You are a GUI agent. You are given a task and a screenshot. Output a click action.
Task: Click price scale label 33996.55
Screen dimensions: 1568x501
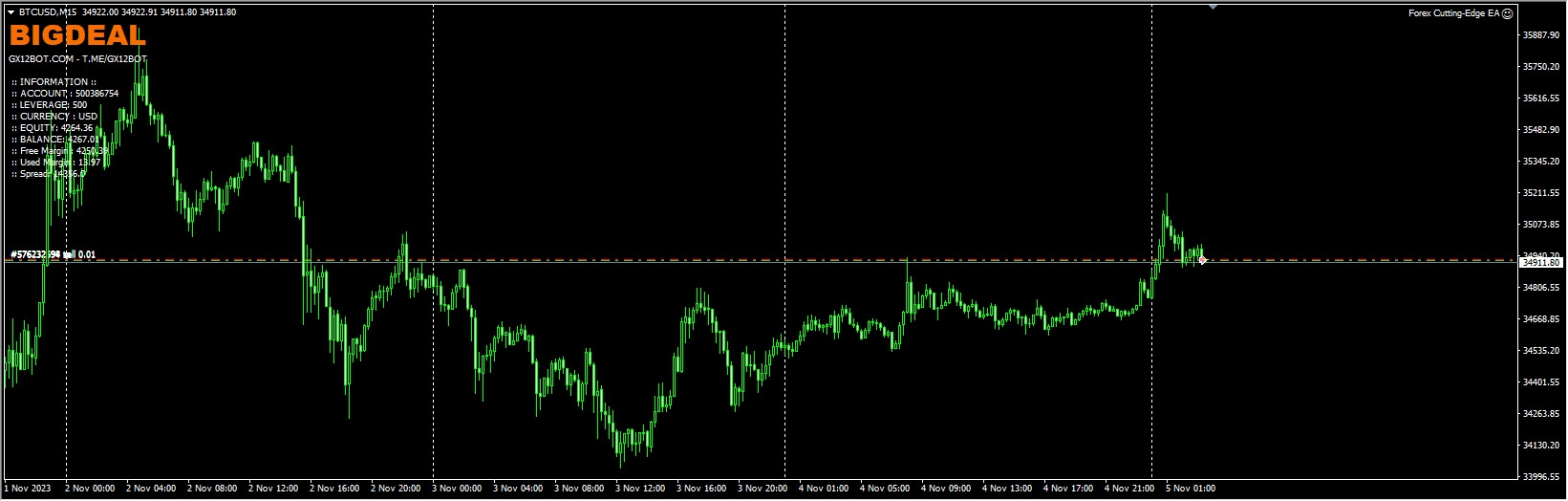[1541, 477]
